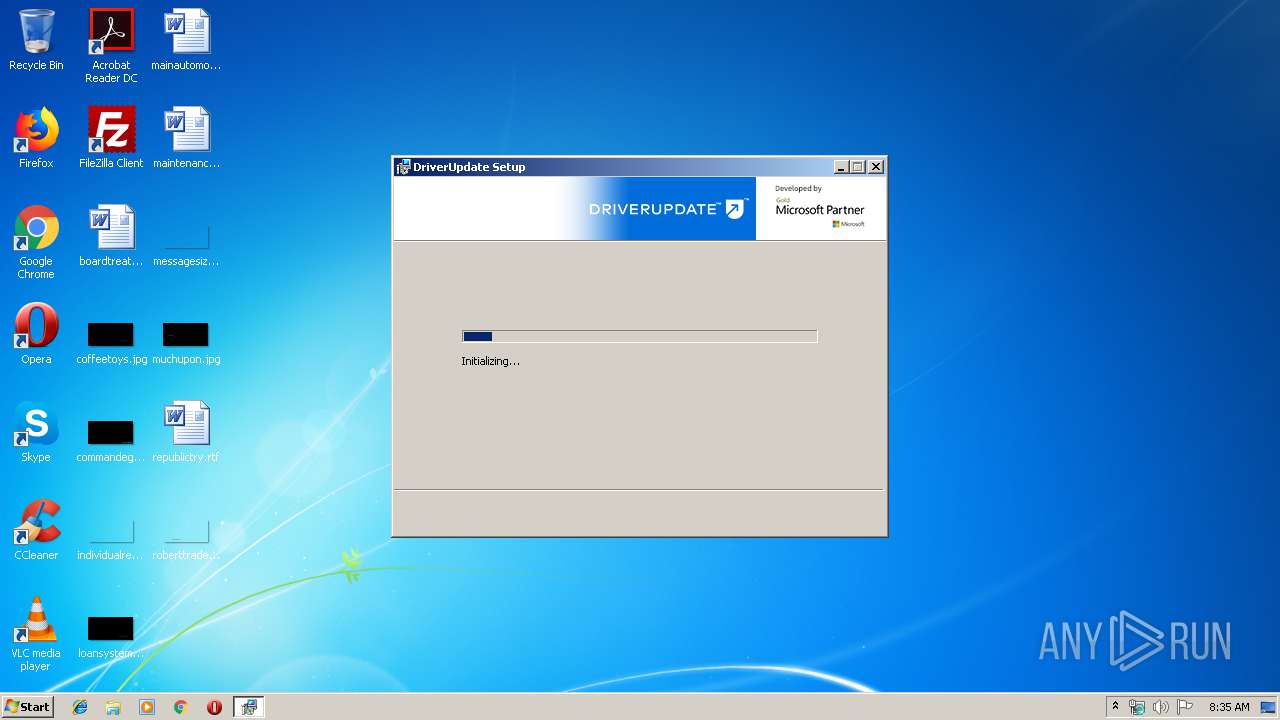Open Windows Media Player taskbar icon
The width and height of the screenshot is (1280, 720).
147,707
